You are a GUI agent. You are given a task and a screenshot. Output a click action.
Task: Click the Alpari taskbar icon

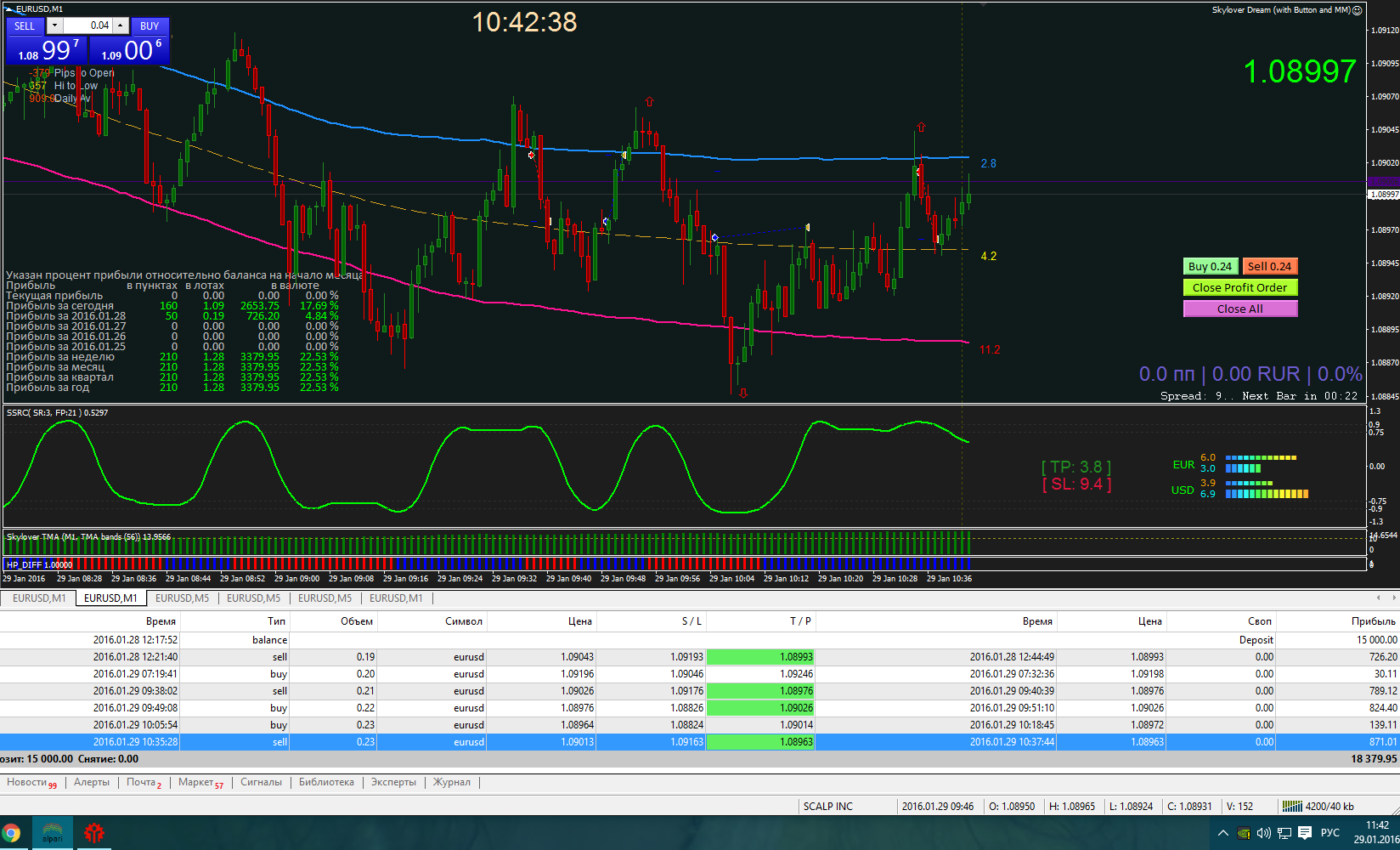pyautogui.click(x=53, y=833)
